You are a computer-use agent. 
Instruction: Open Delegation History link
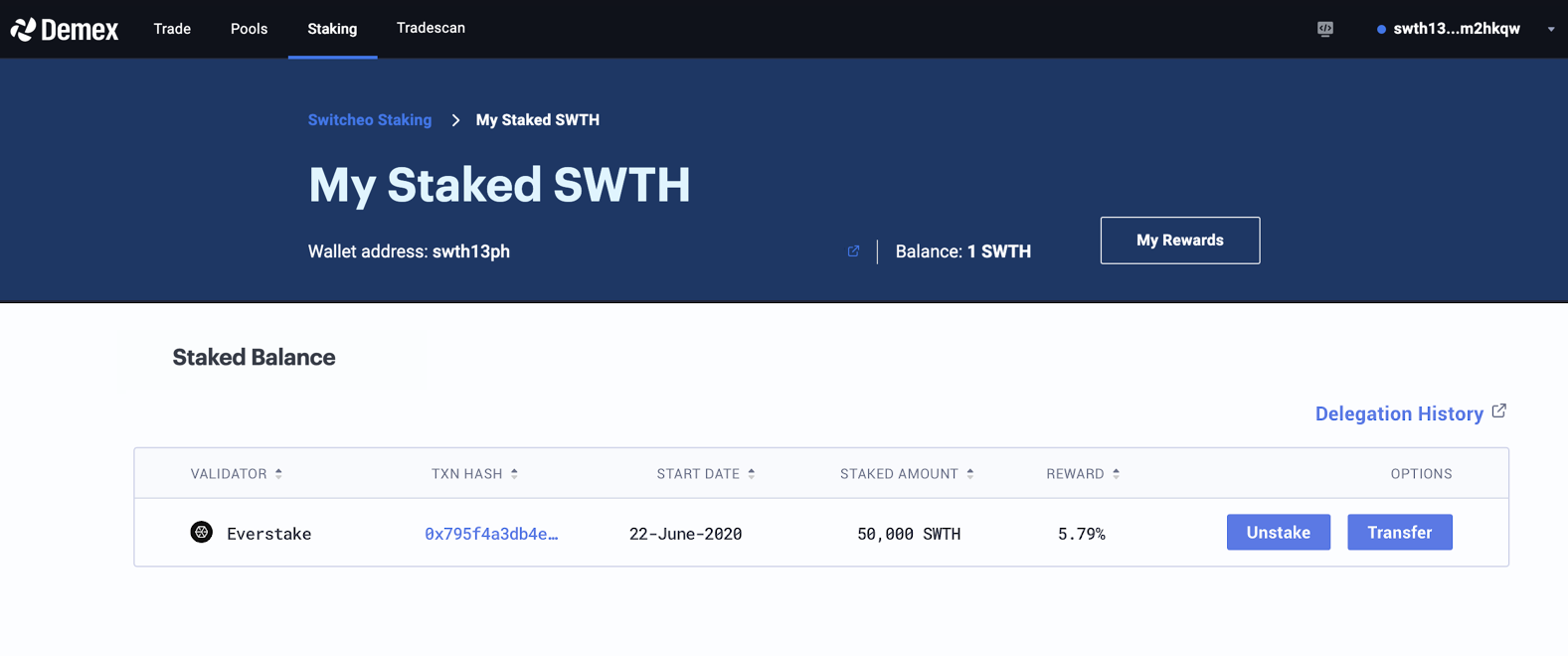point(1399,413)
